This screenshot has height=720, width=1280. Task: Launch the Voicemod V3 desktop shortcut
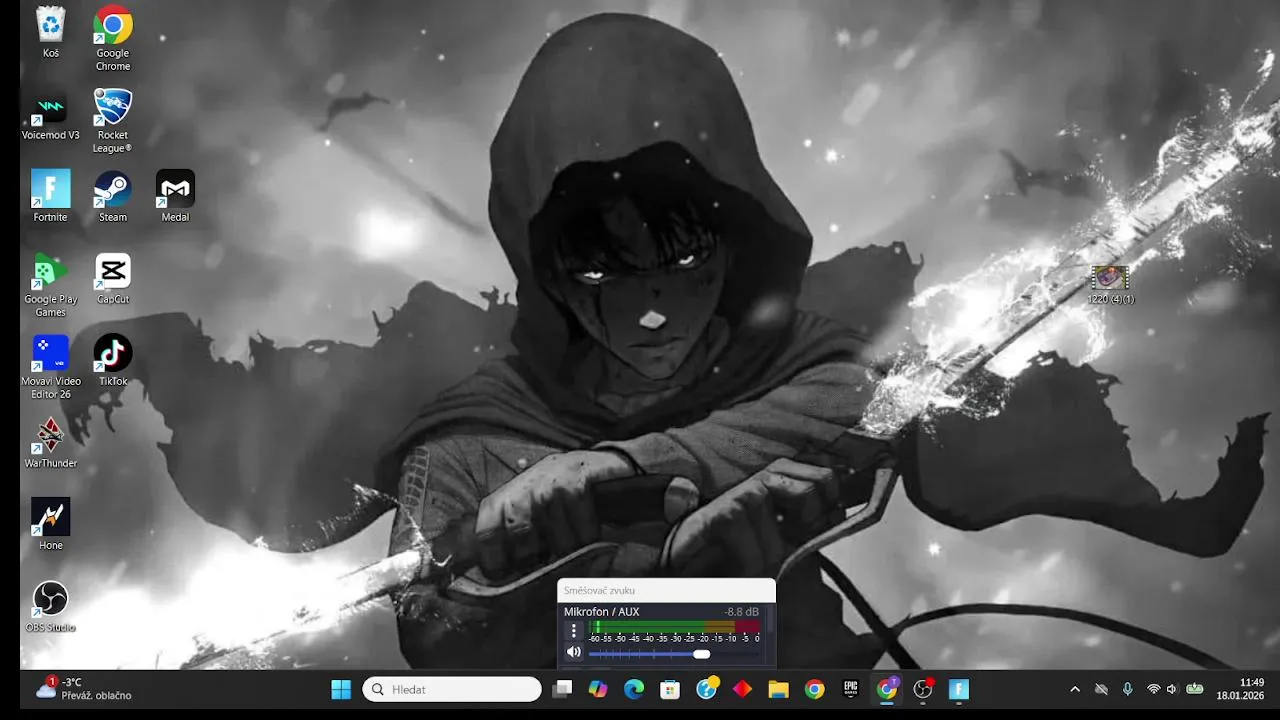pos(50,114)
